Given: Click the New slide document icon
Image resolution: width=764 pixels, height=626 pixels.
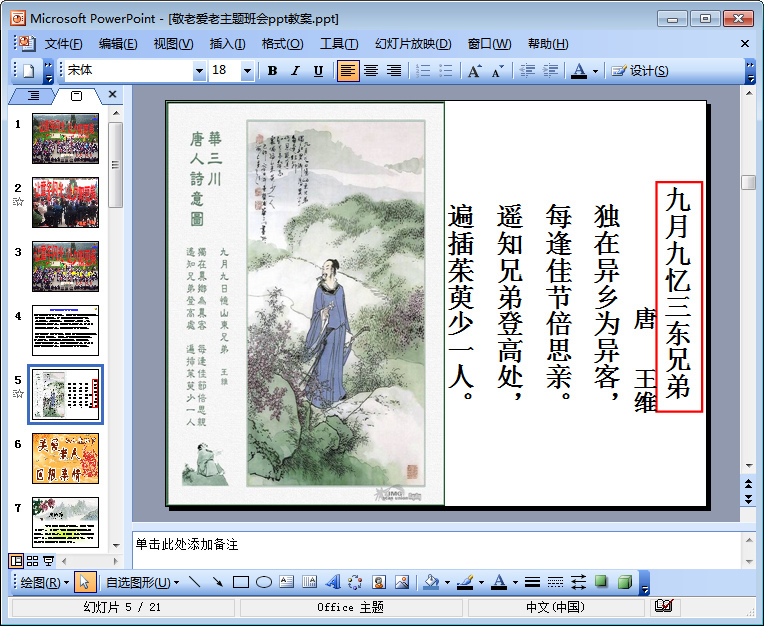Looking at the screenshot, I should (29, 71).
